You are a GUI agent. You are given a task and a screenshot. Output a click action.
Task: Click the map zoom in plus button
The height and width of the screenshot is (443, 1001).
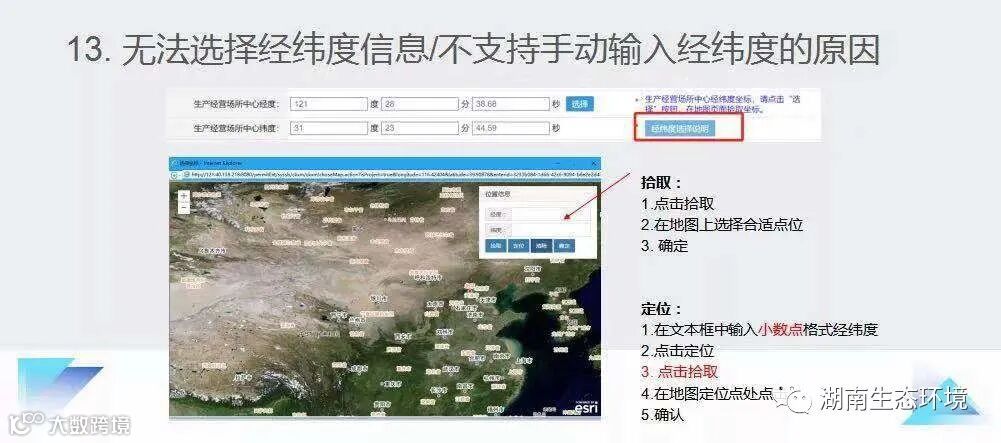click(x=184, y=197)
